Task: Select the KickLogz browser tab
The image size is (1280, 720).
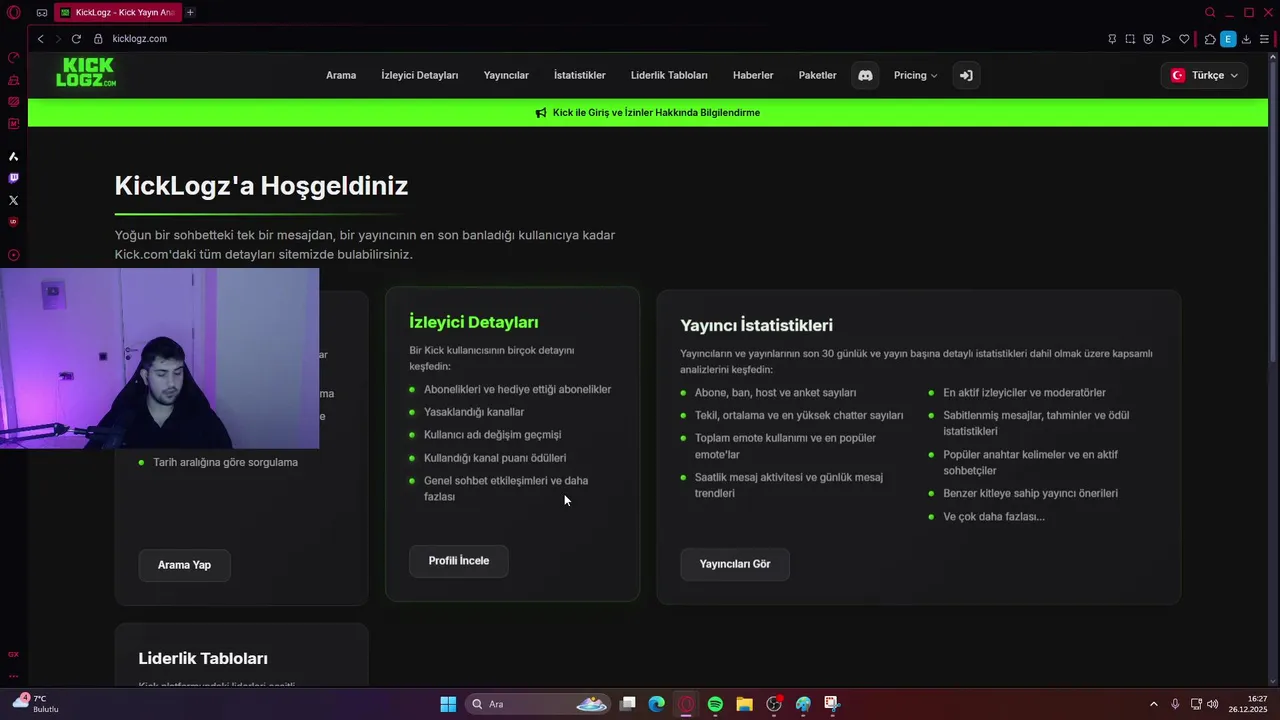Action: 118,13
